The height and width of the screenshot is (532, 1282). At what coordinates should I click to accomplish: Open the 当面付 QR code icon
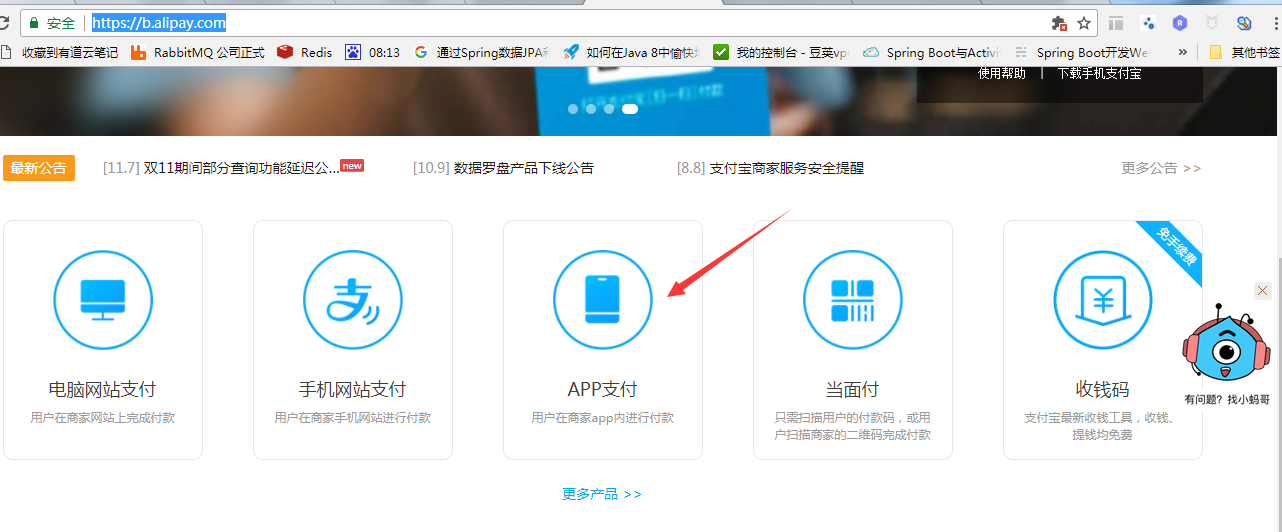click(853, 299)
